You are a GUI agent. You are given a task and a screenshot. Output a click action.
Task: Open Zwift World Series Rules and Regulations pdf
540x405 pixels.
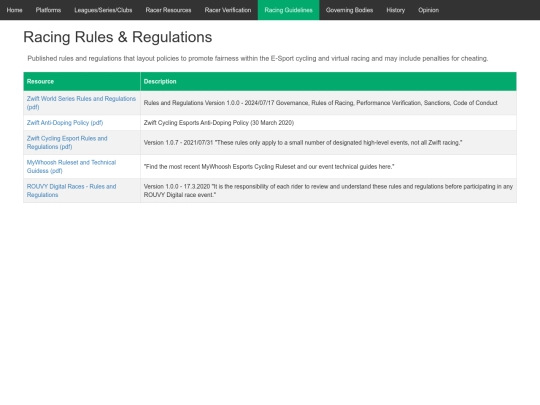81,103
